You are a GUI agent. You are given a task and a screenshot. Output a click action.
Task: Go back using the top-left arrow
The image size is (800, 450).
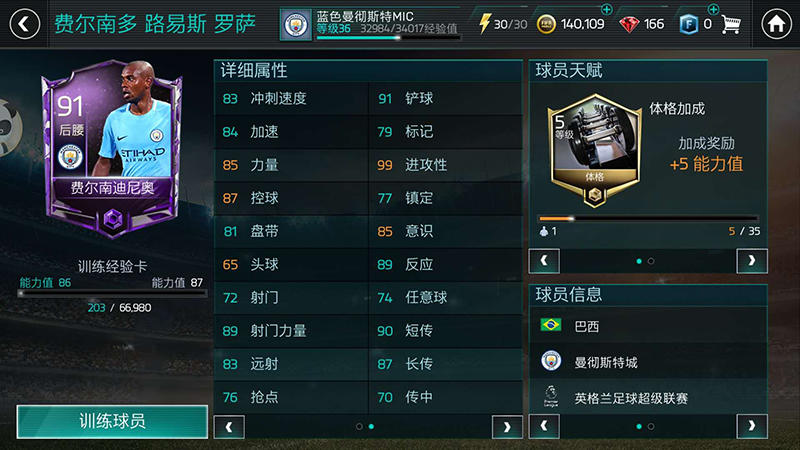pos(24,24)
